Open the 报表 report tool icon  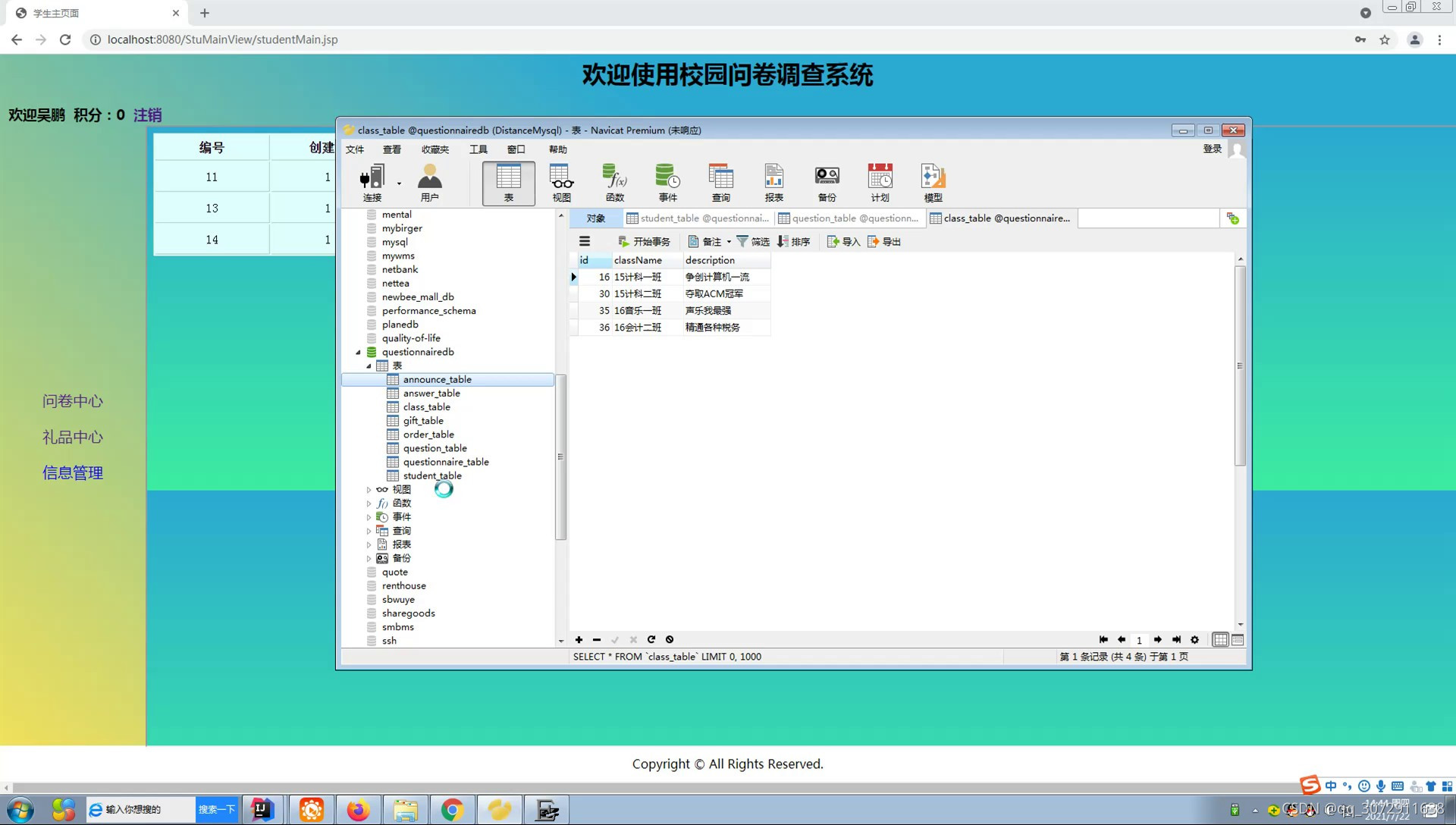(x=774, y=183)
